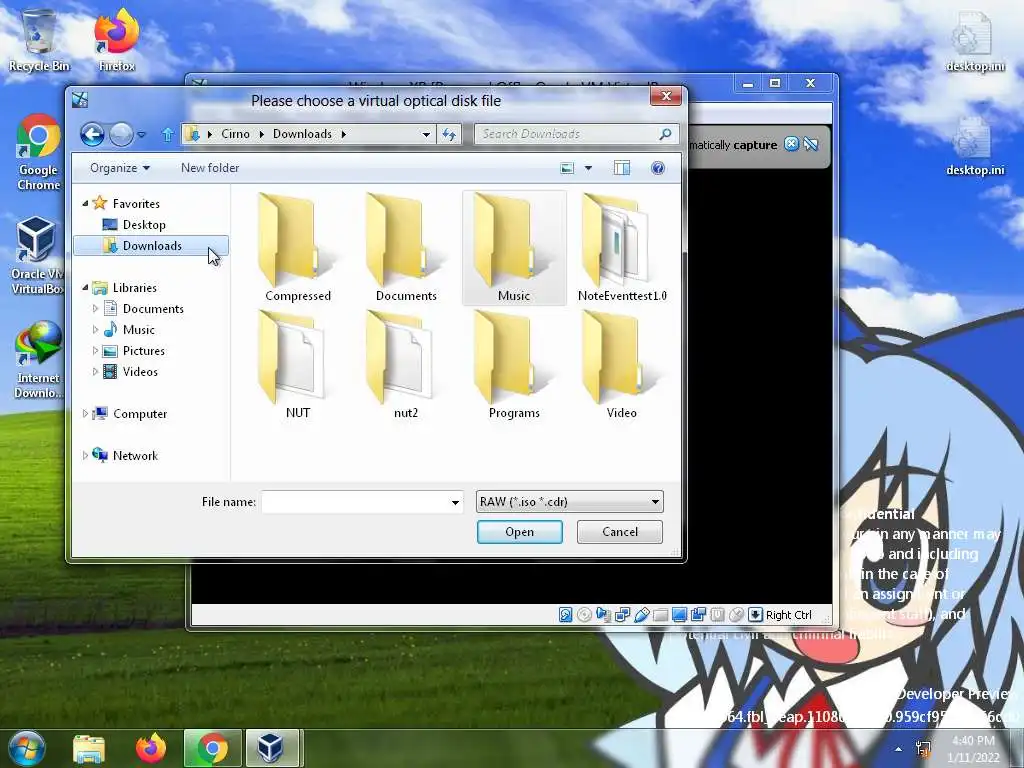Open recent pages dropdown beside Forward arrow
The height and width of the screenshot is (768, 1024).
coord(141,135)
